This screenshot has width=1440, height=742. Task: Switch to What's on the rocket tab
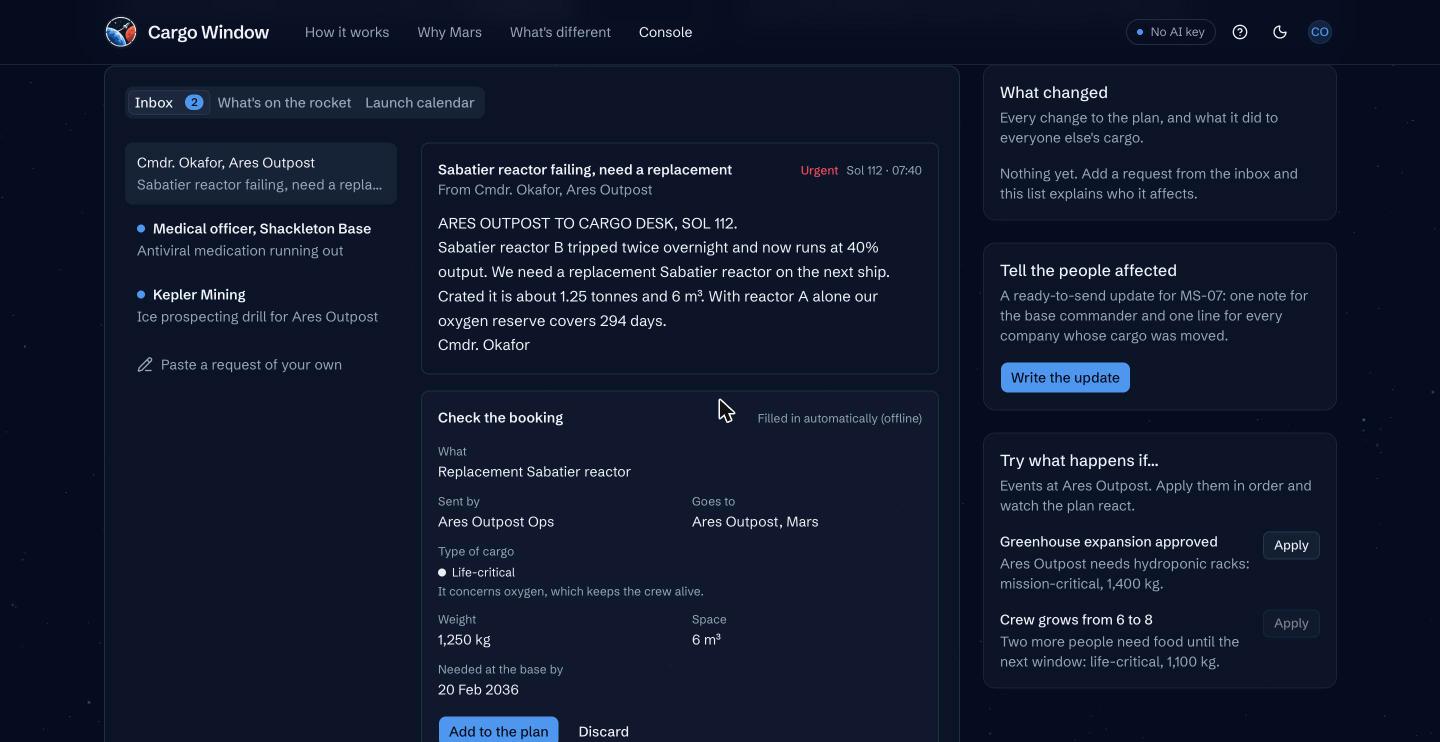pos(284,102)
